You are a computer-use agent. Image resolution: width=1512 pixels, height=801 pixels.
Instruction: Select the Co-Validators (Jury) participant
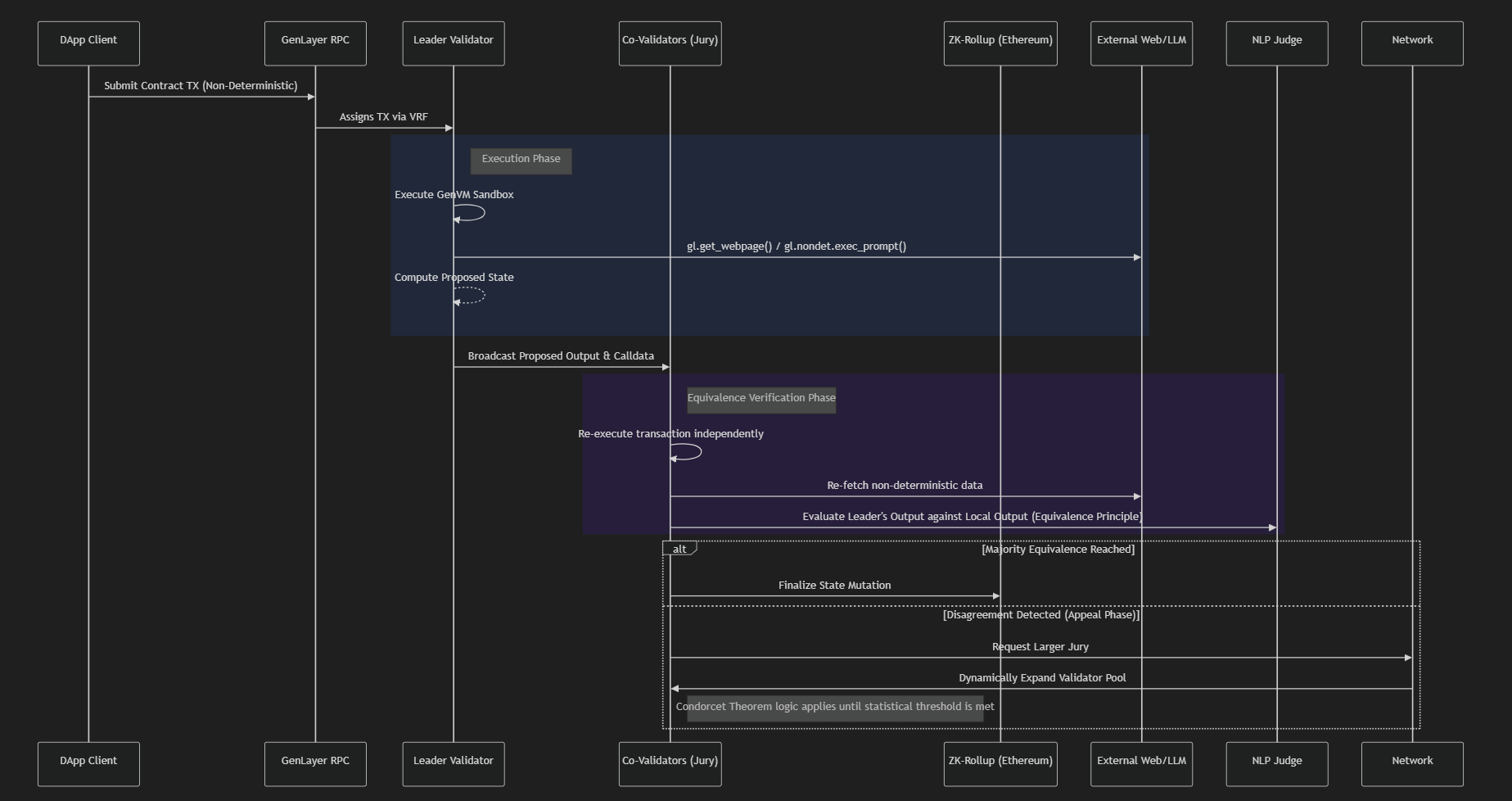tap(670, 42)
